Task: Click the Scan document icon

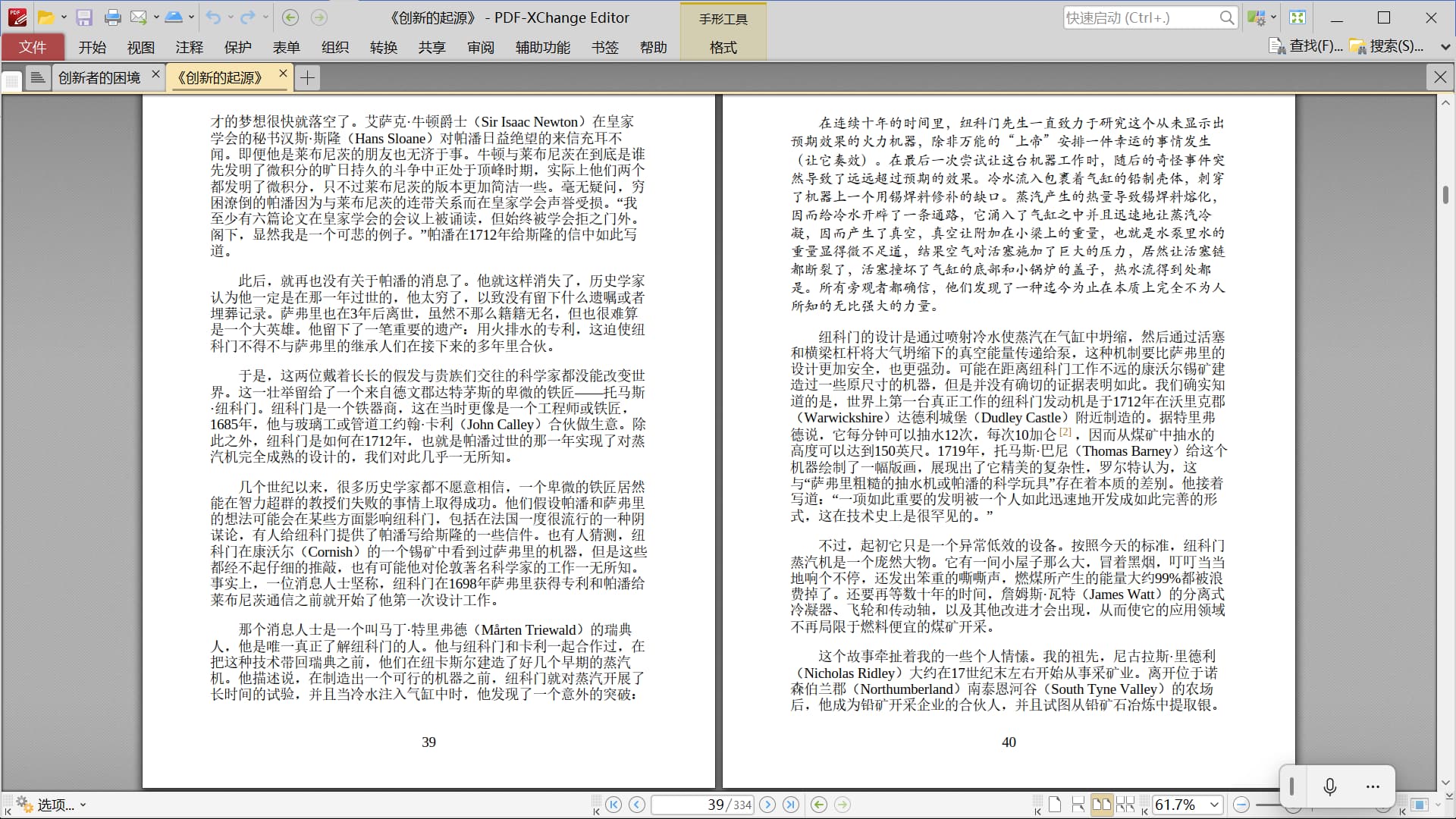Action: [x=173, y=17]
